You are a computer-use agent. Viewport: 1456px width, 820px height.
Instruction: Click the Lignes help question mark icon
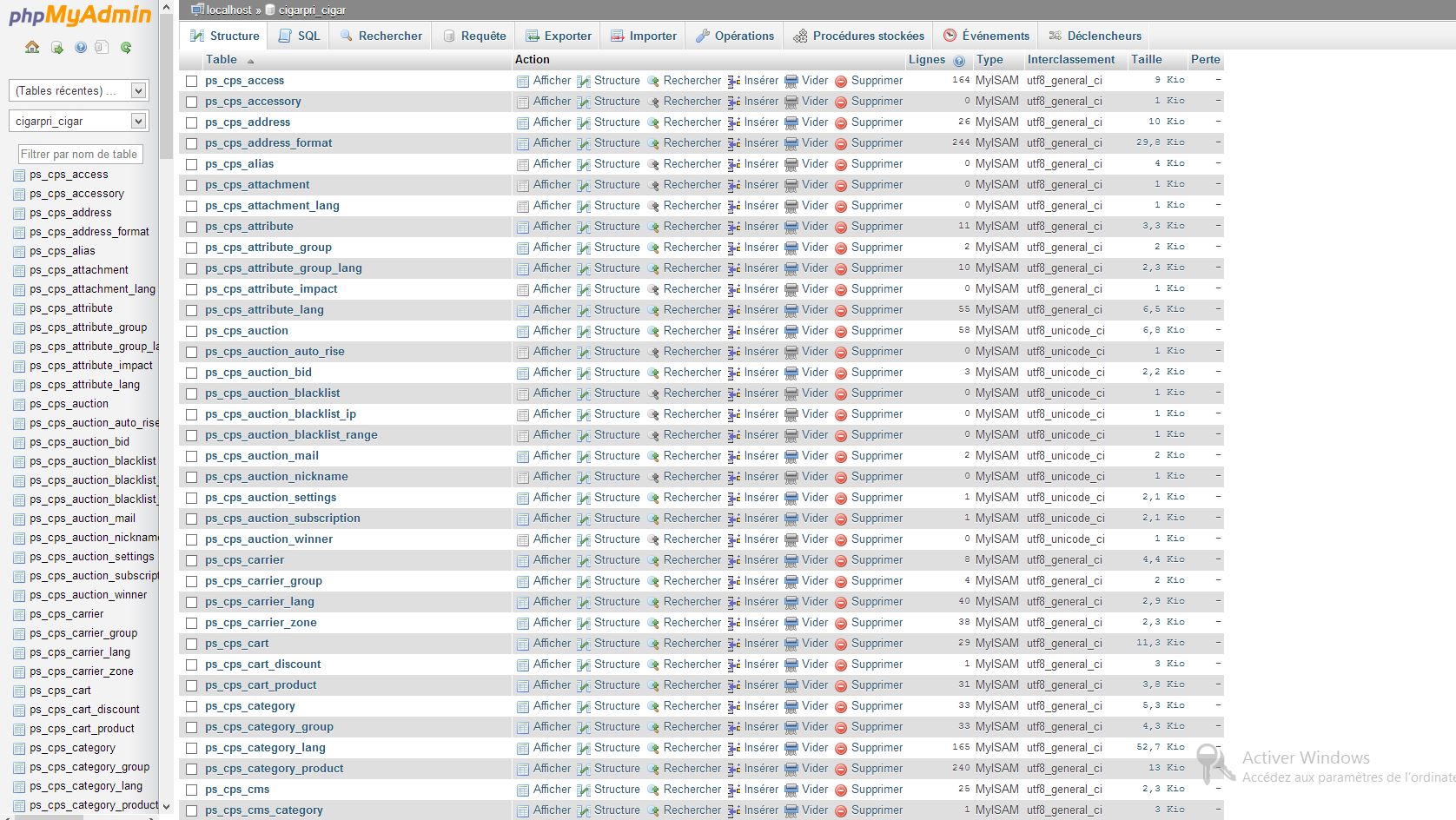tap(959, 61)
